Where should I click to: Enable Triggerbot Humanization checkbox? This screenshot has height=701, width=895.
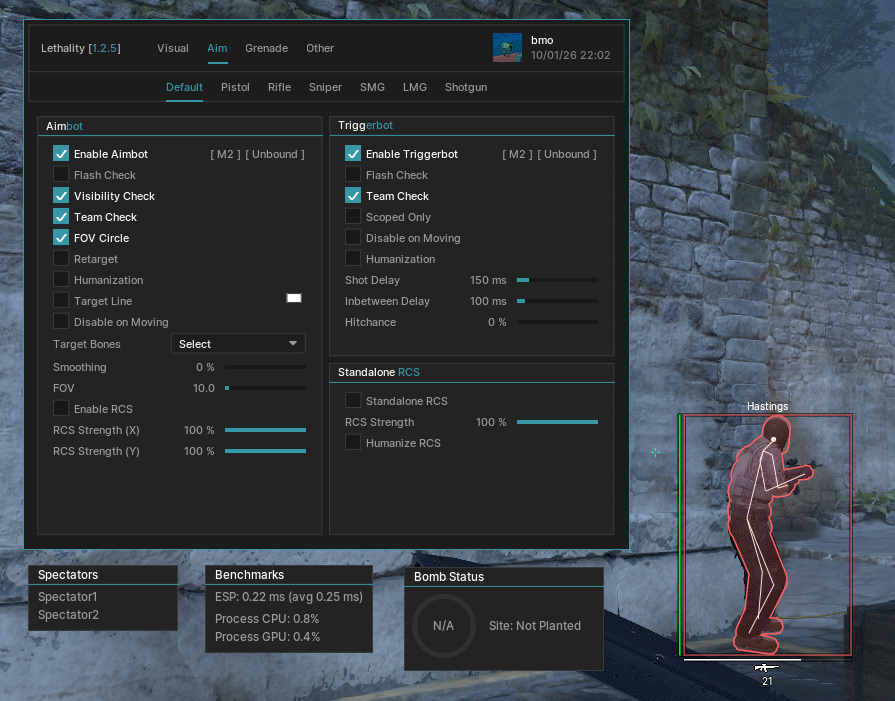point(353,259)
